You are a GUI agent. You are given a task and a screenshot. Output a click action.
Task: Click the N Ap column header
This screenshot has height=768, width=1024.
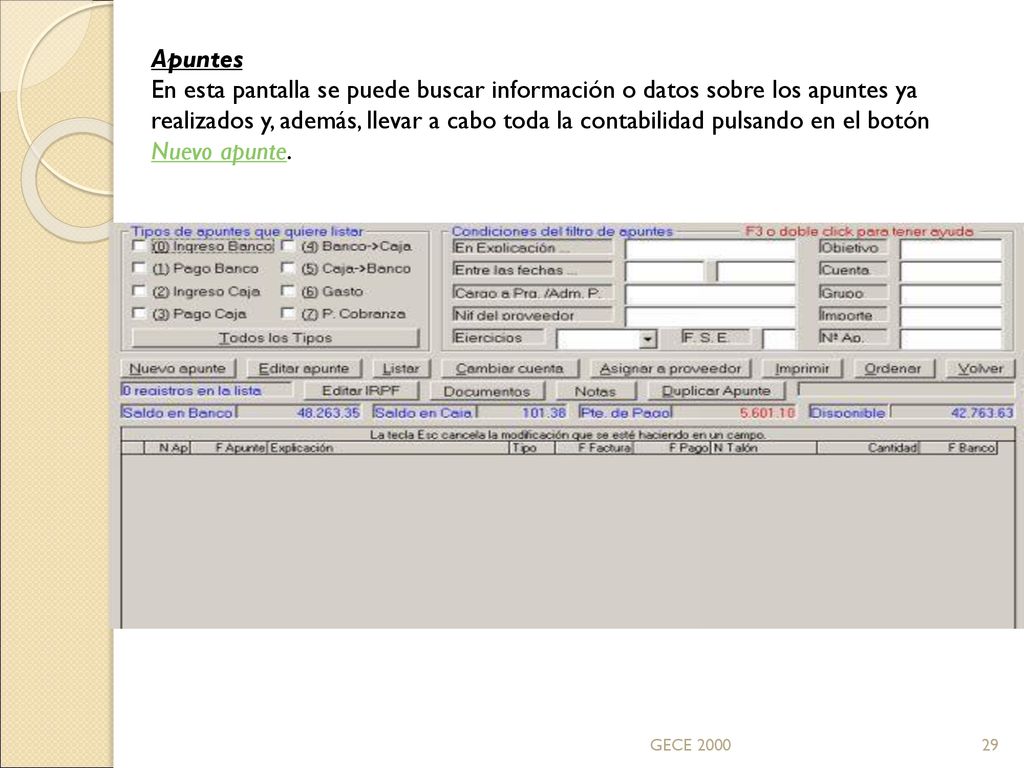tap(167, 448)
